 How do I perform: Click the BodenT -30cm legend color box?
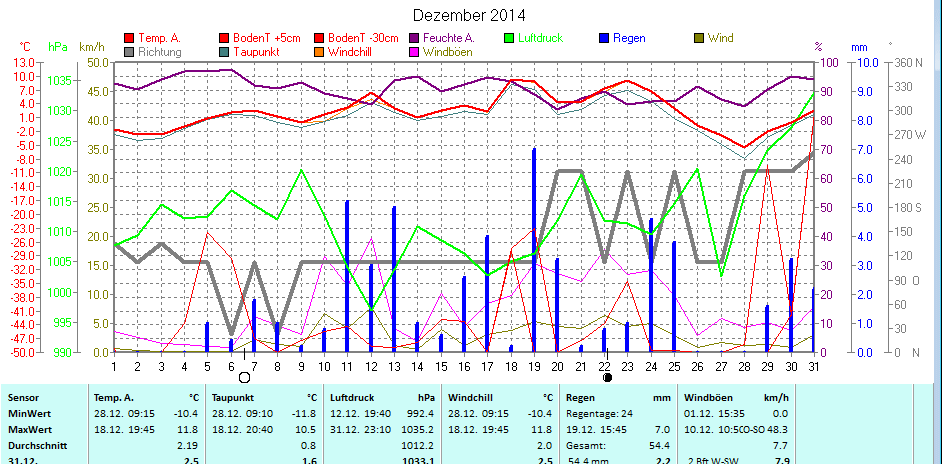pos(318,38)
